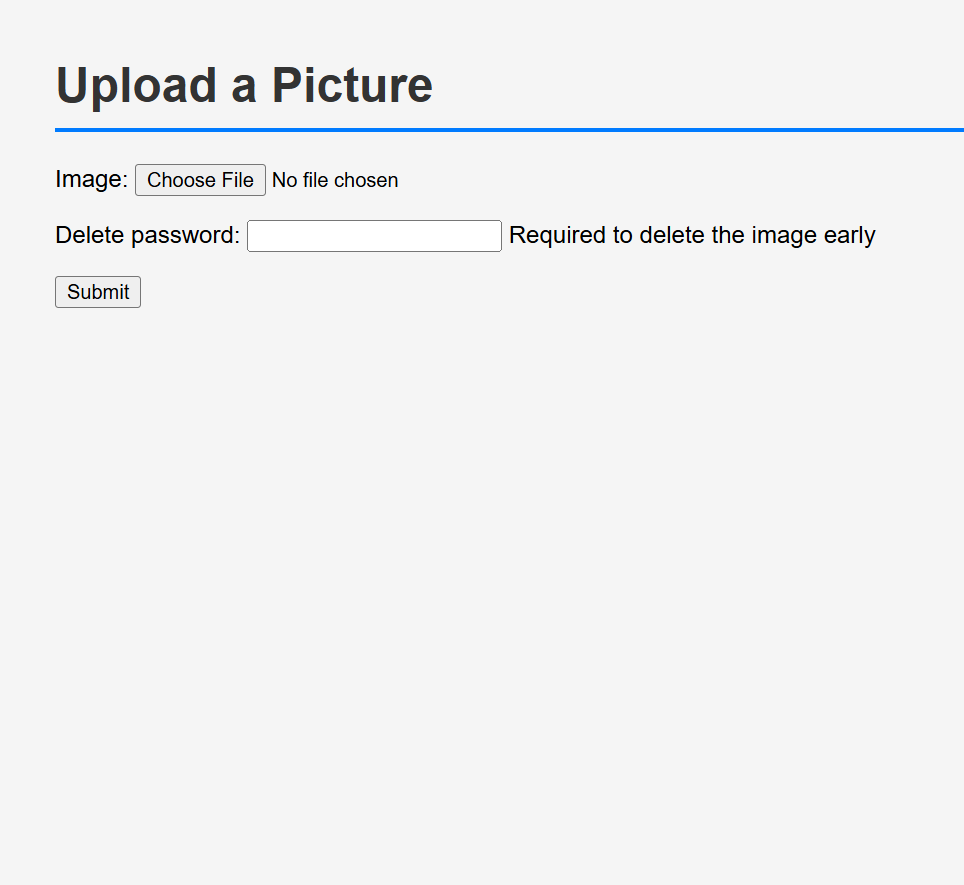Screen dimensions: 964x885
Task: Place cursor in the password text box
Action: (x=374, y=236)
